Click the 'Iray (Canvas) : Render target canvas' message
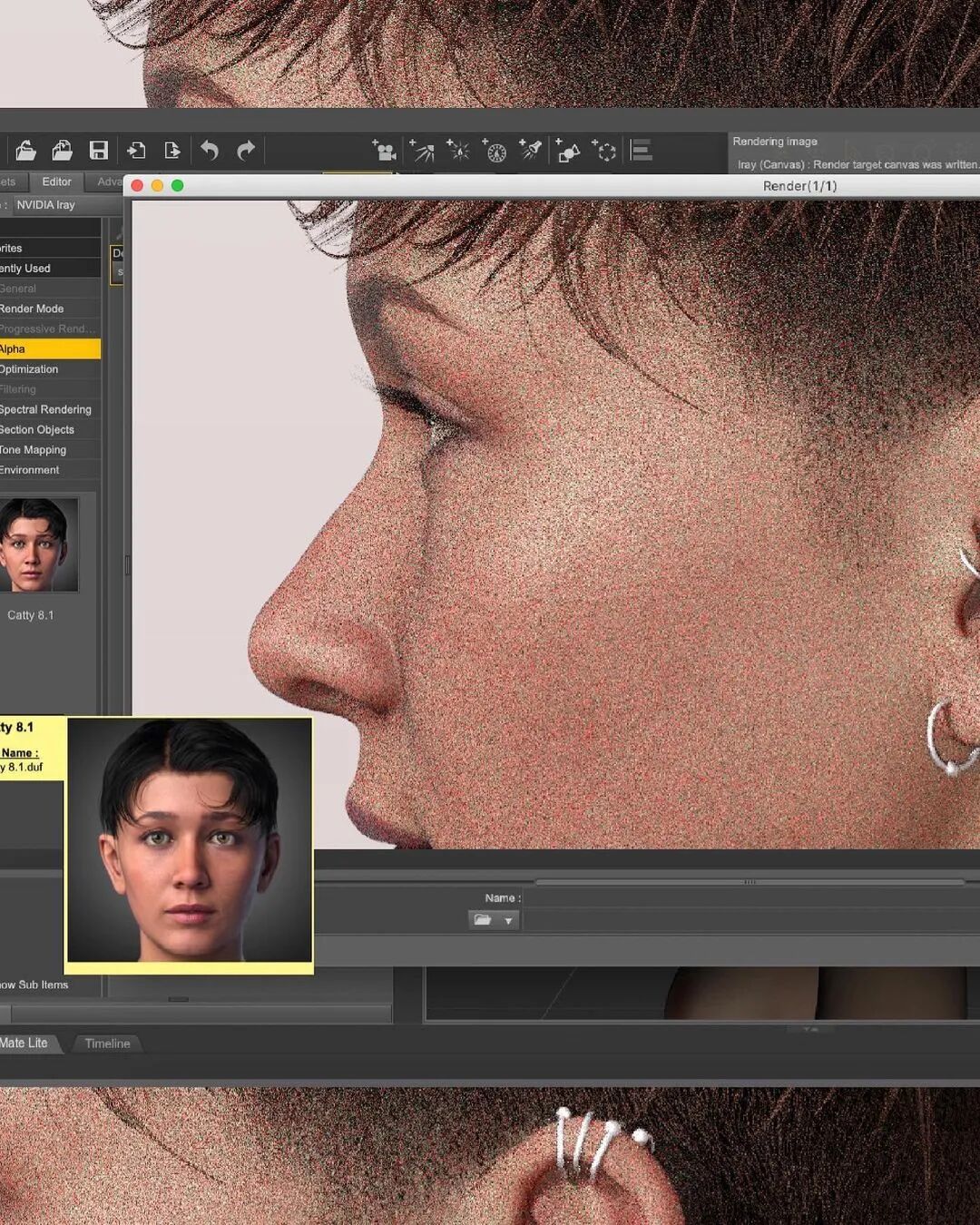 [857, 165]
